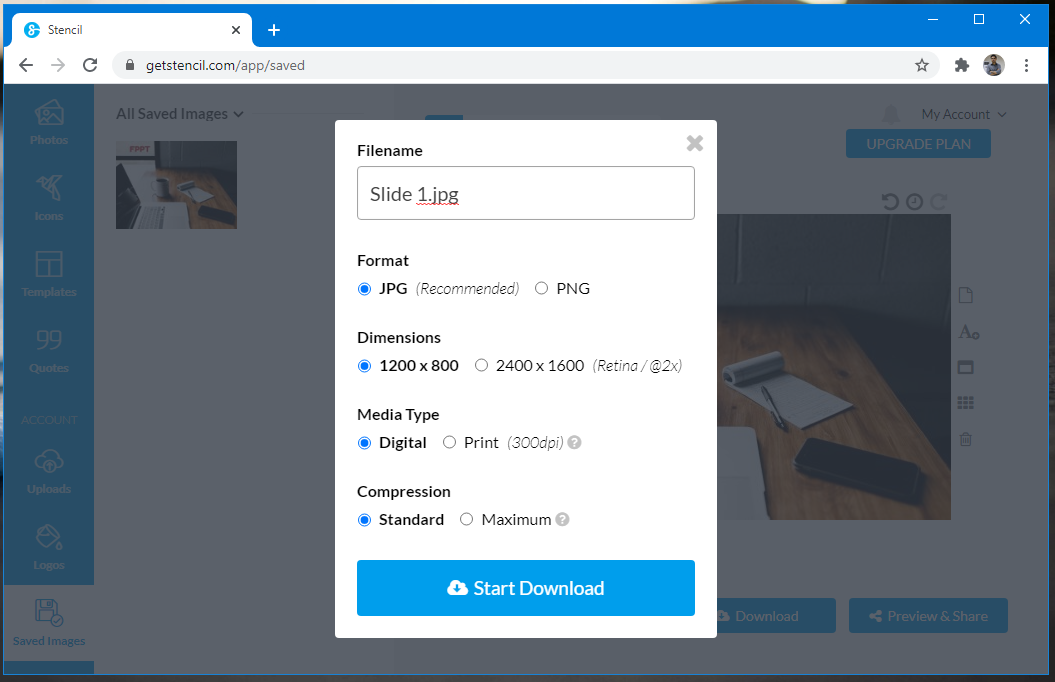The width and height of the screenshot is (1055, 682).
Task: Click the help icon next to Print 300dpi
Action: (x=574, y=443)
